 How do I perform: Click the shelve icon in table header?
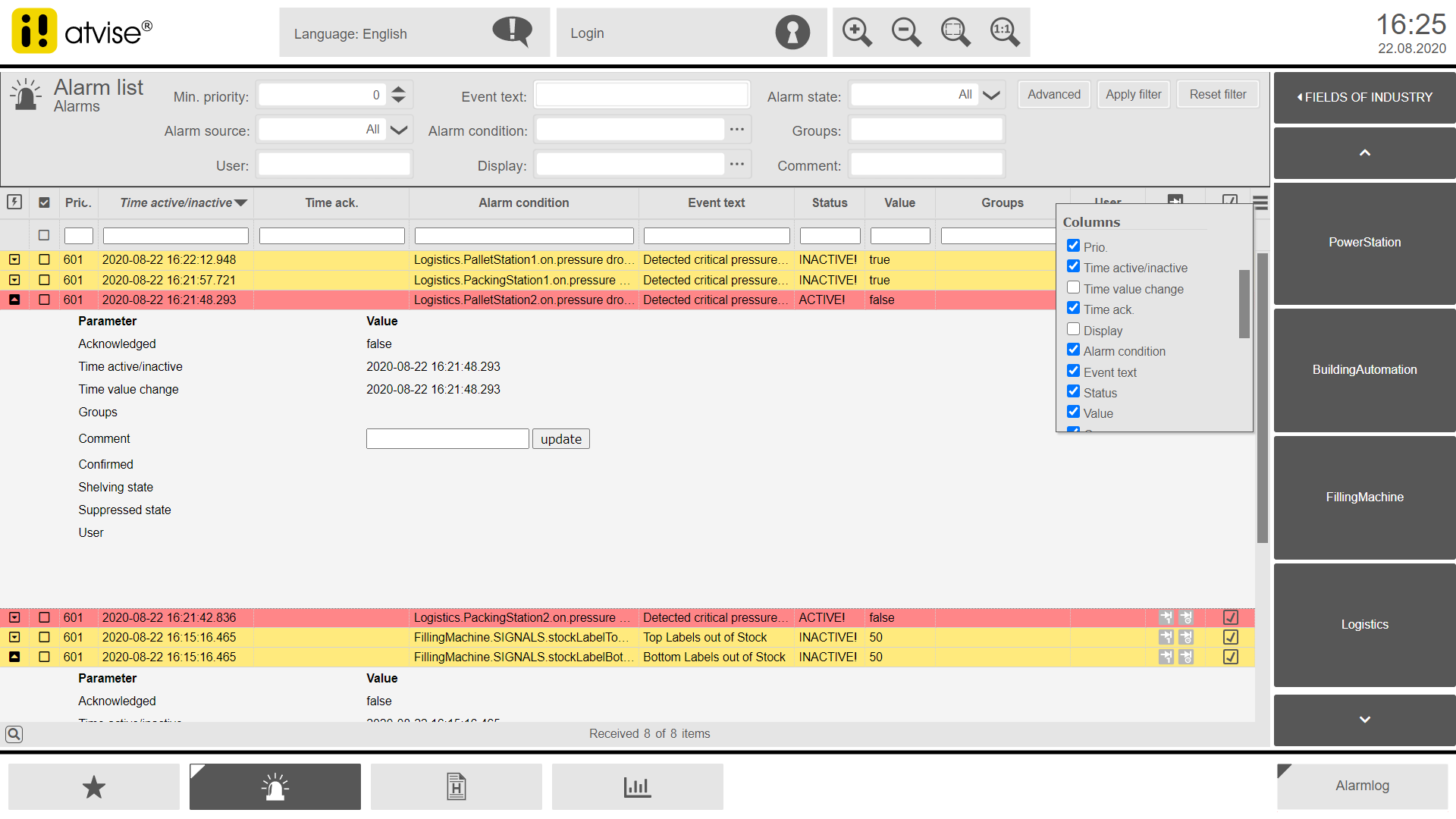pyautogui.click(x=1175, y=199)
